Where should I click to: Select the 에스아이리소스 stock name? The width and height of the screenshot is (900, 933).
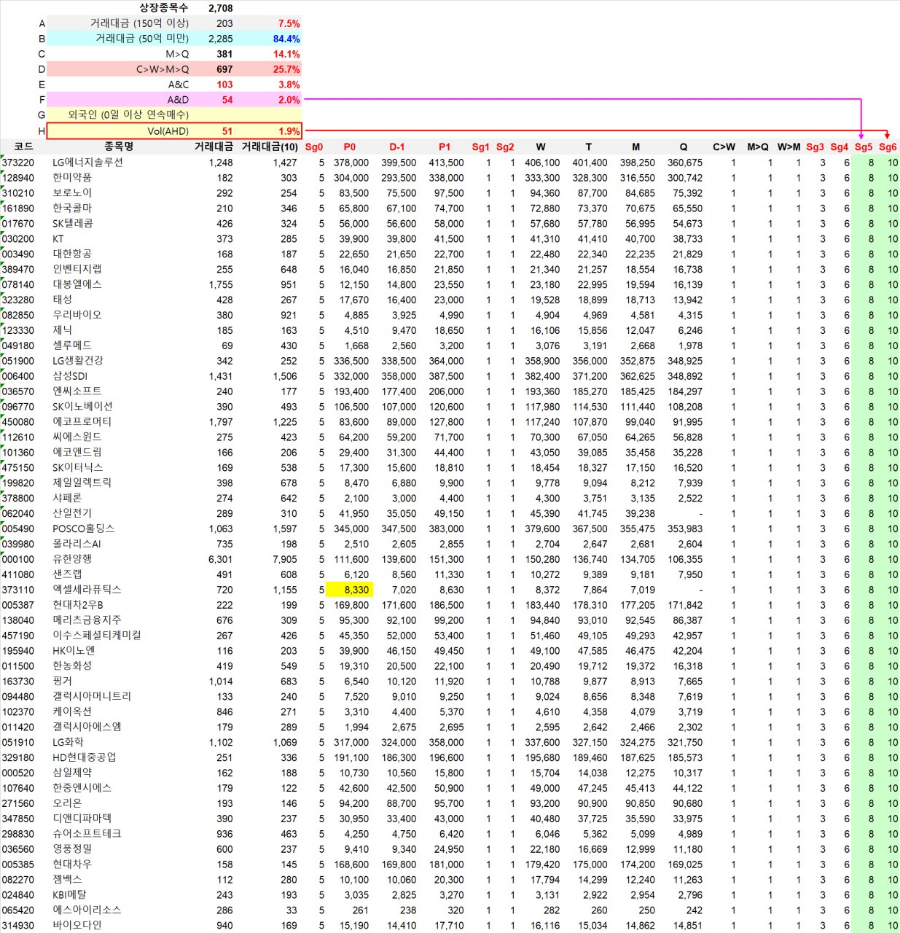click(86, 910)
